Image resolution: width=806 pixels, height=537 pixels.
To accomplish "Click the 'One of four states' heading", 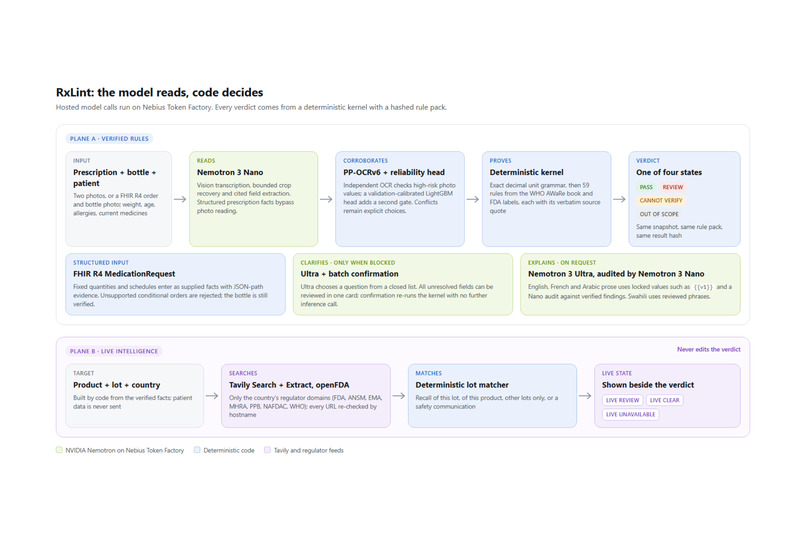I will 669,172.
